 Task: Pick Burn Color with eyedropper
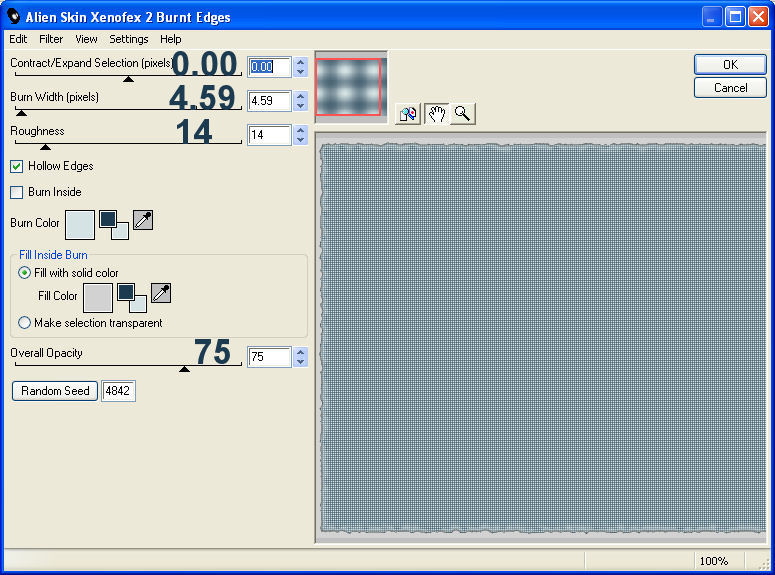coord(143,220)
